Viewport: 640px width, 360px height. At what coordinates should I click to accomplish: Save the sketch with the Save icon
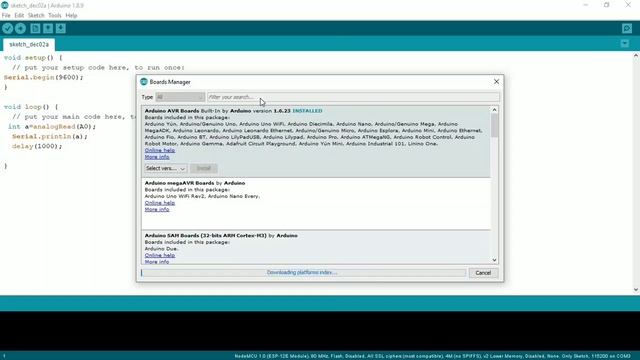60,28
